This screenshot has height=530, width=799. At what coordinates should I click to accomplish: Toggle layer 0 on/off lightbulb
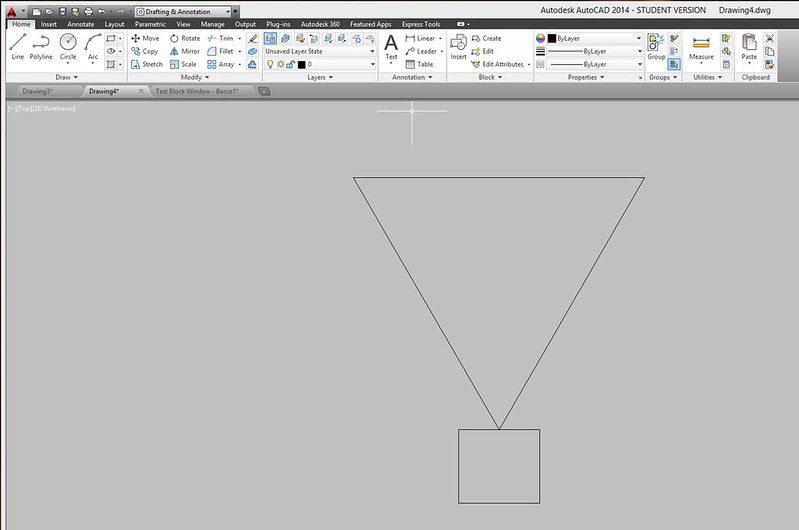pyautogui.click(x=270, y=64)
